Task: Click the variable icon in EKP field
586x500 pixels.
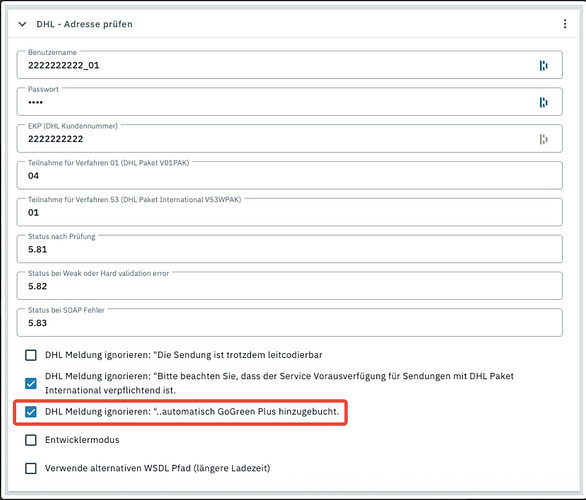Action: 543,139
